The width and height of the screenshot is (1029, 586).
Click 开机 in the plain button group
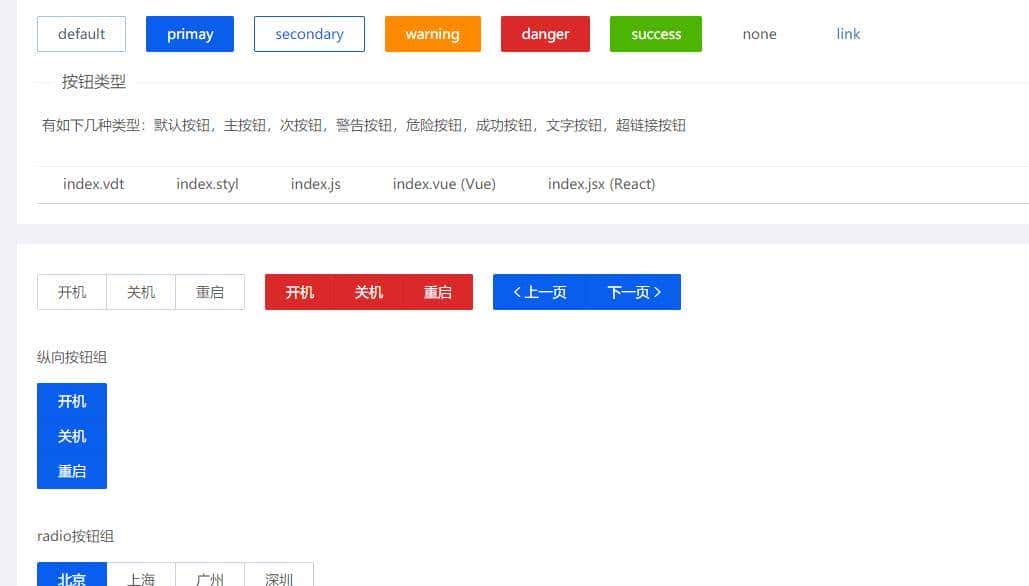coord(71,292)
